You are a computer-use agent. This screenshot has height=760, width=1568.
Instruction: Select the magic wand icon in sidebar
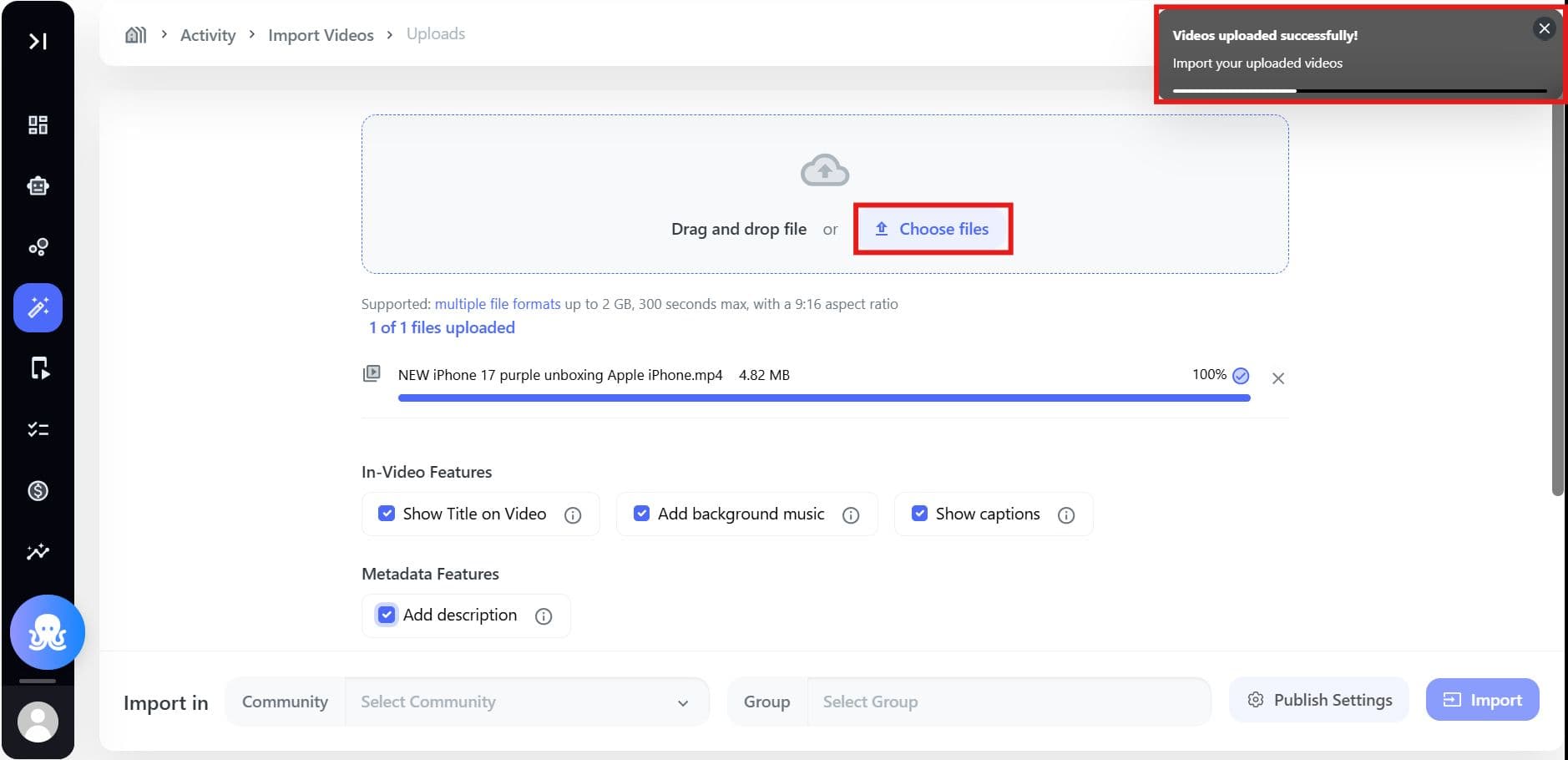38,308
